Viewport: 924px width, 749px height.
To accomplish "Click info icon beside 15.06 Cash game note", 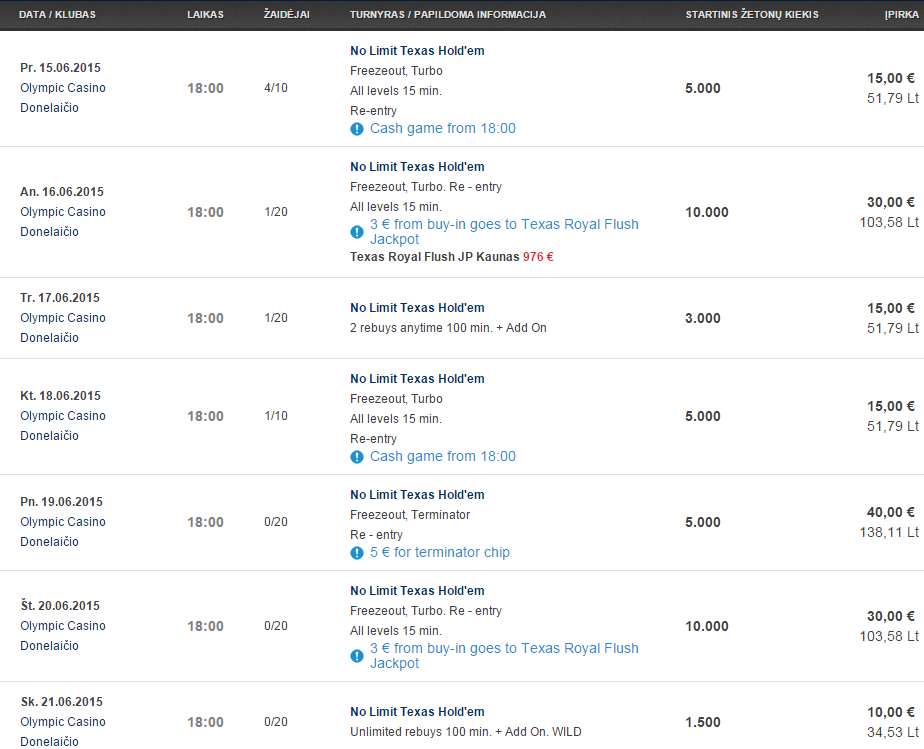I will click(x=357, y=129).
